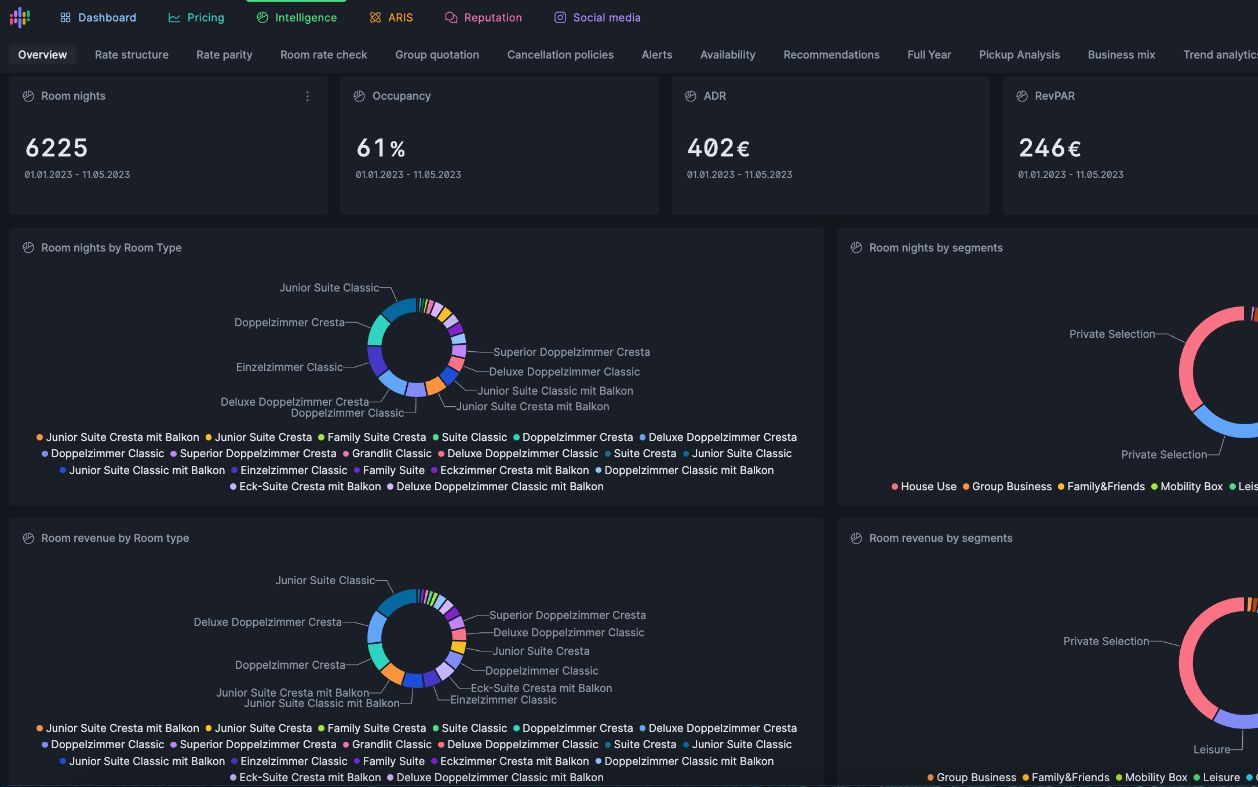Click icon beside Room revenue by segments
This screenshot has width=1258, height=787.
coord(856,538)
